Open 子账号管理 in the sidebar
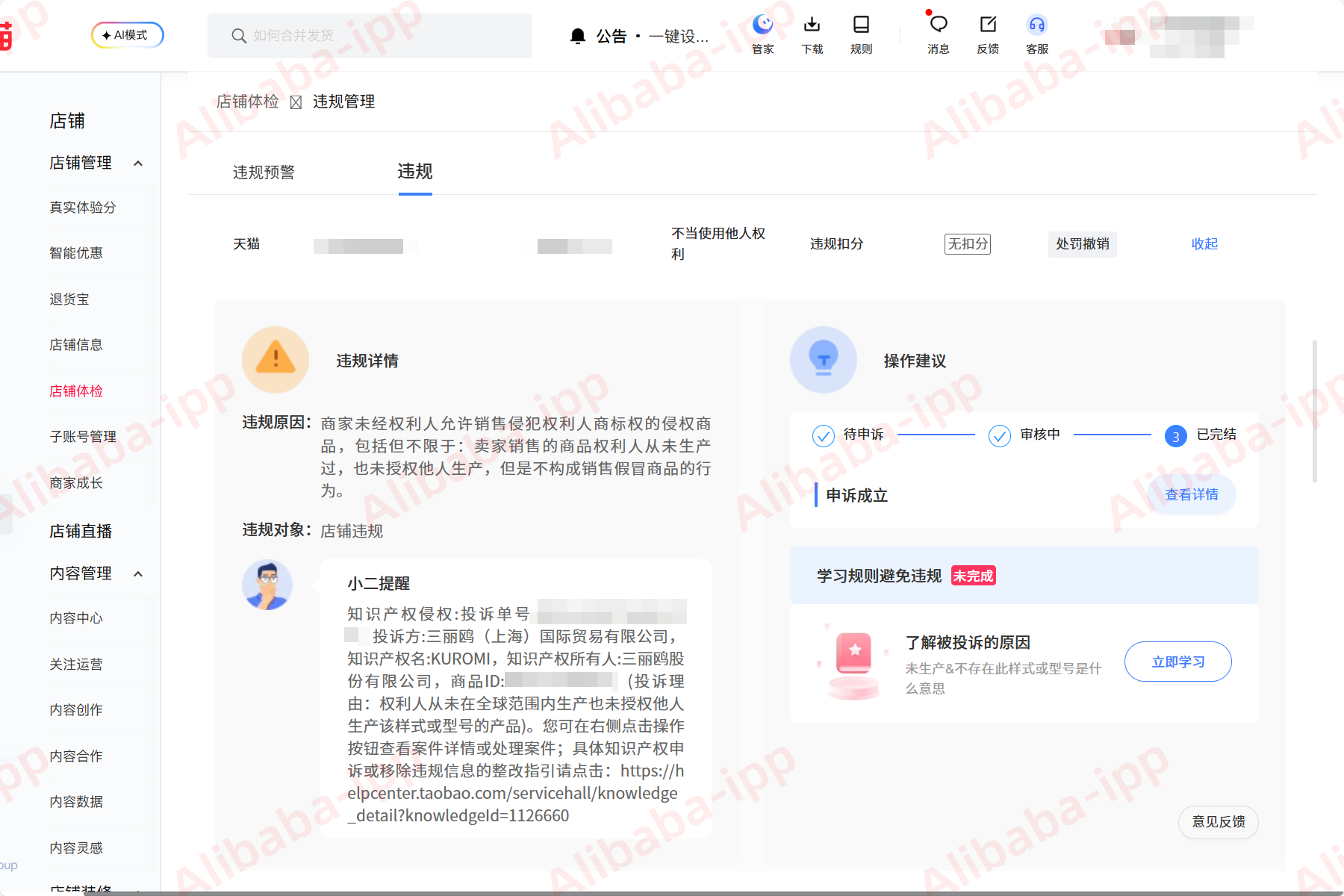This screenshot has height=896, width=1344. point(83,436)
